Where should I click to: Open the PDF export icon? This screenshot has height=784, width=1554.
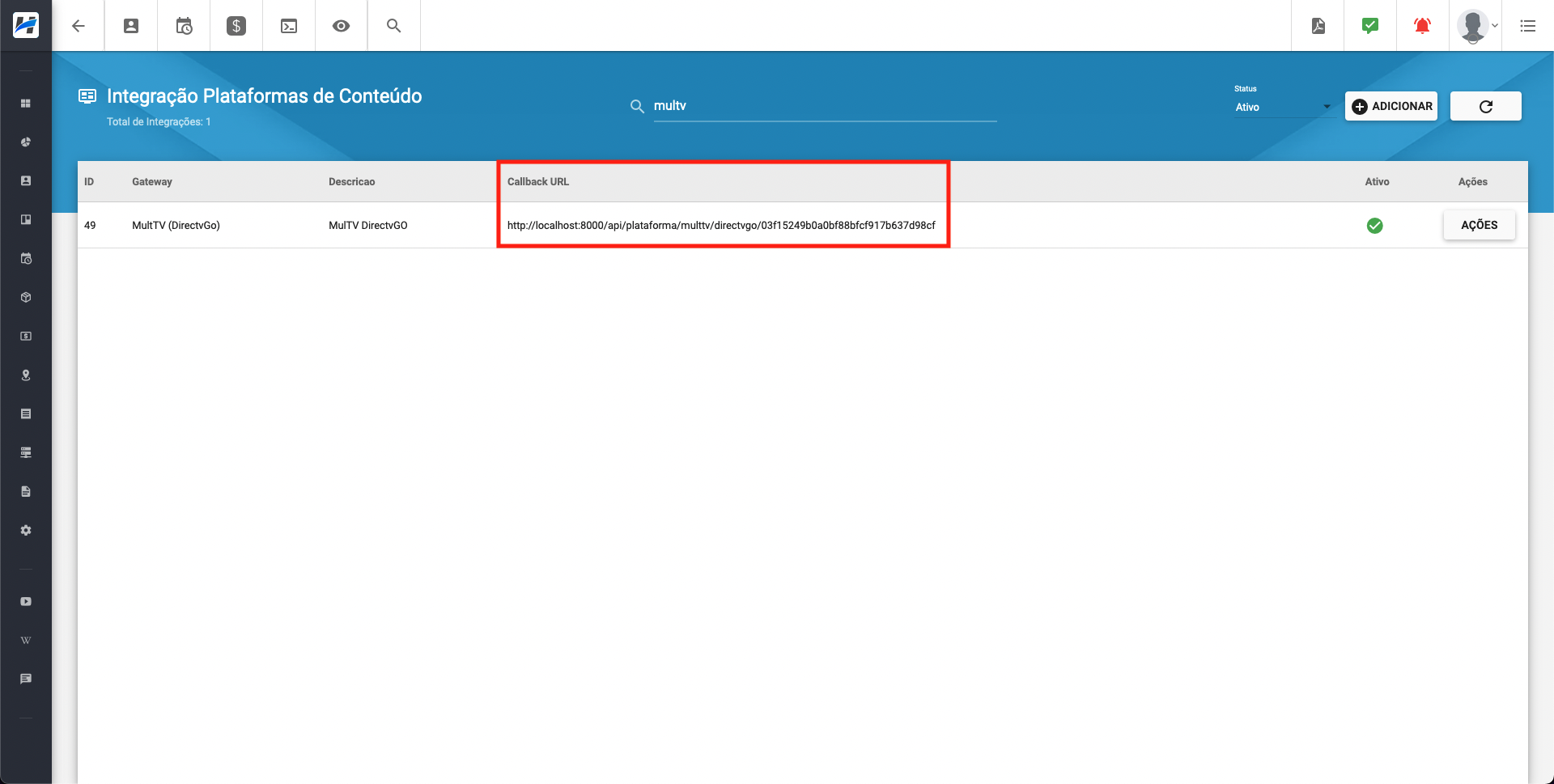(x=1318, y=25)
